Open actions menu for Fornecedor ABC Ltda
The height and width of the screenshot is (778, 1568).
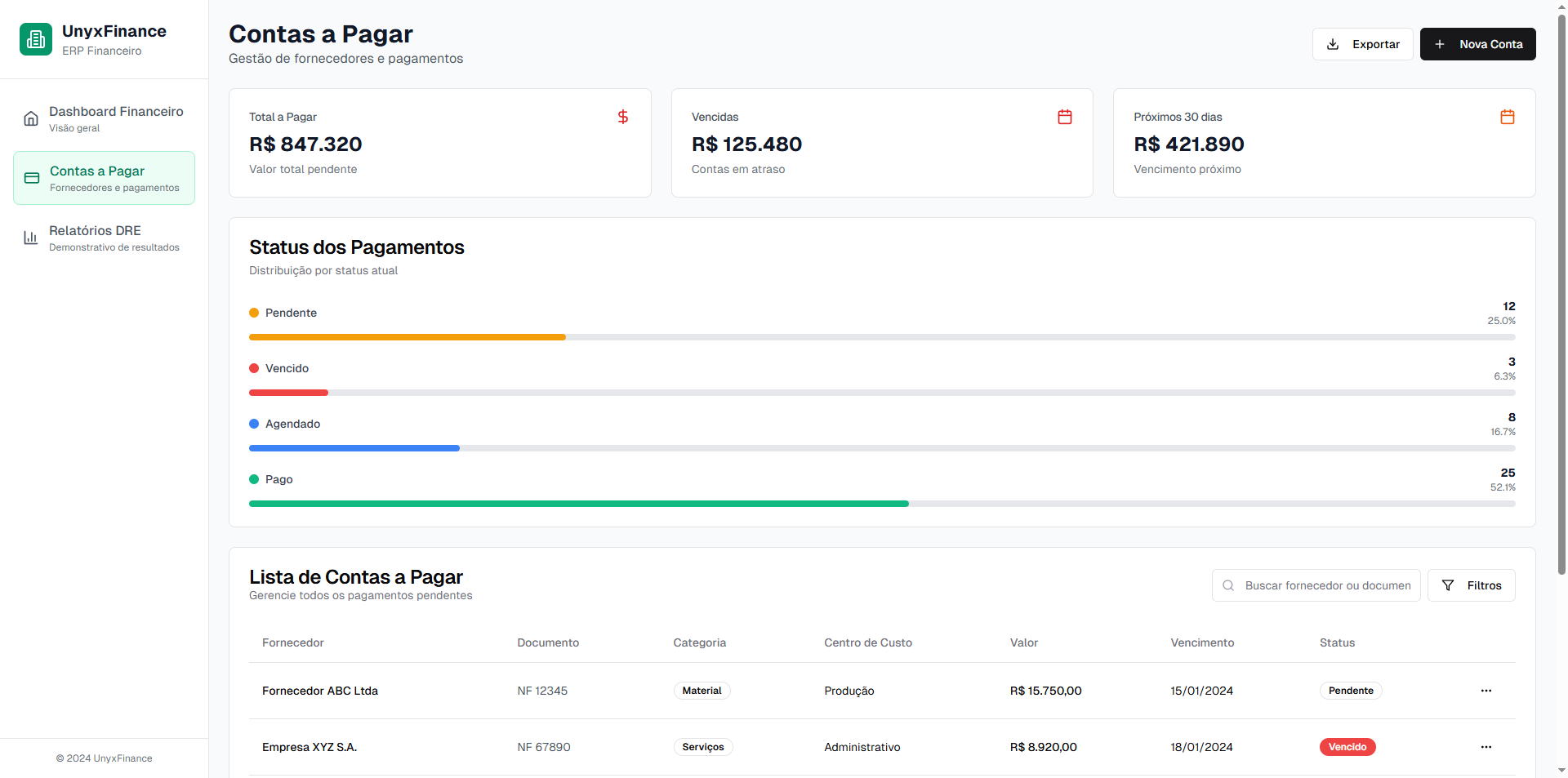pyautogui.click(x=1486, y=691)
